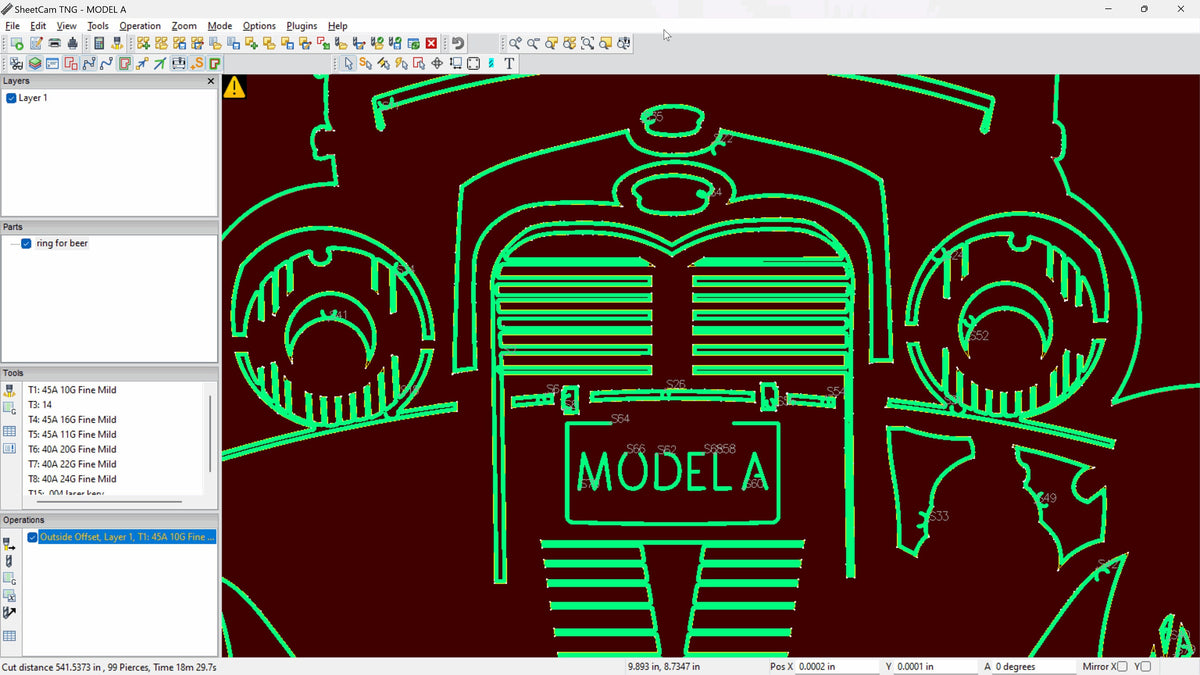
Task: Select the Text 'T' tool icon
Action: pyautogui.click(x=509, y=63)
